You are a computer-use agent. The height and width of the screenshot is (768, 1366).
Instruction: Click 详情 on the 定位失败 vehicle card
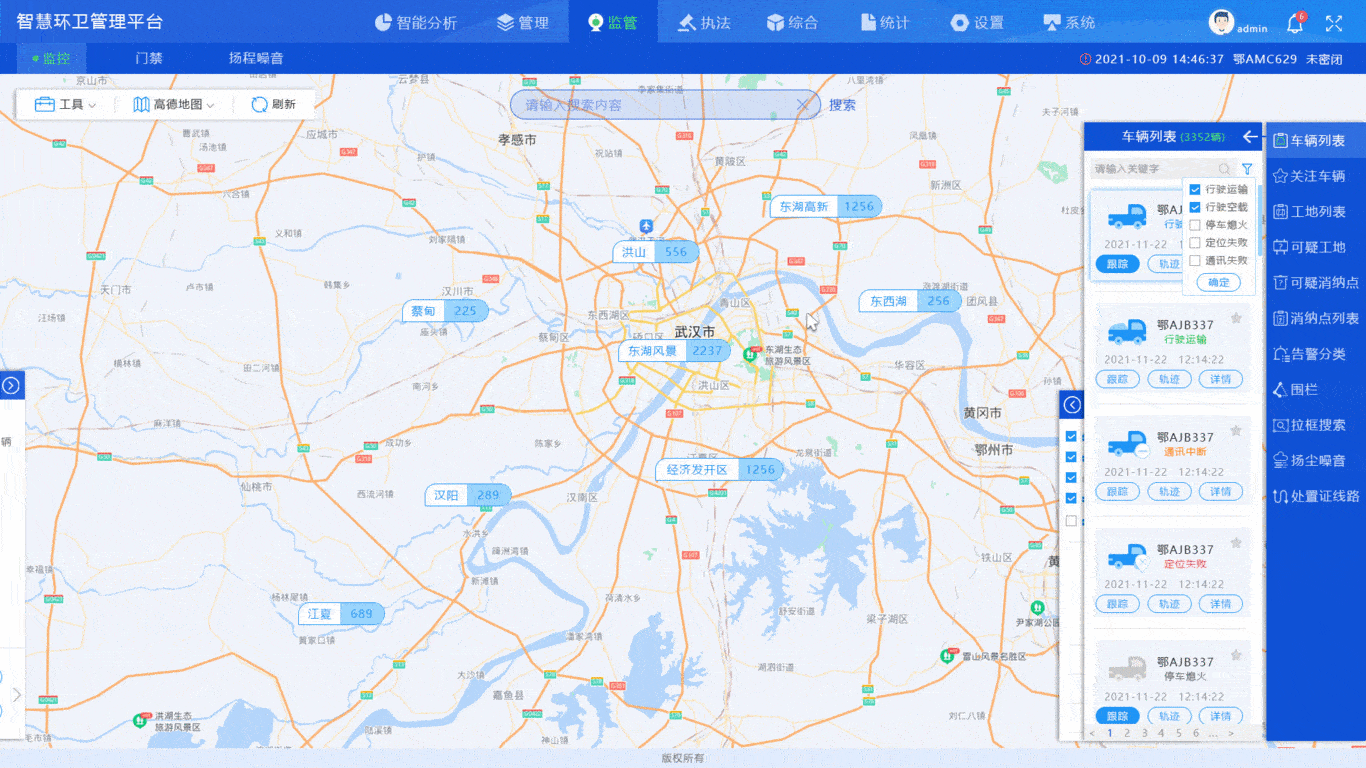(x=1221, y=603)
